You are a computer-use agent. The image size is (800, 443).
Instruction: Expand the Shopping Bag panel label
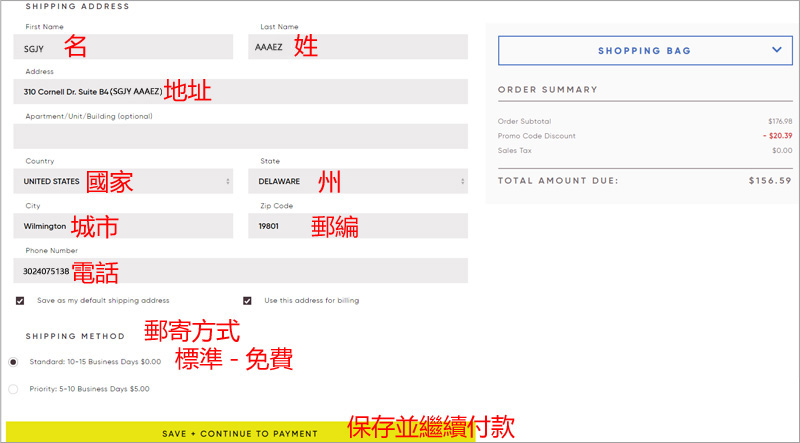tap(644, 51)
